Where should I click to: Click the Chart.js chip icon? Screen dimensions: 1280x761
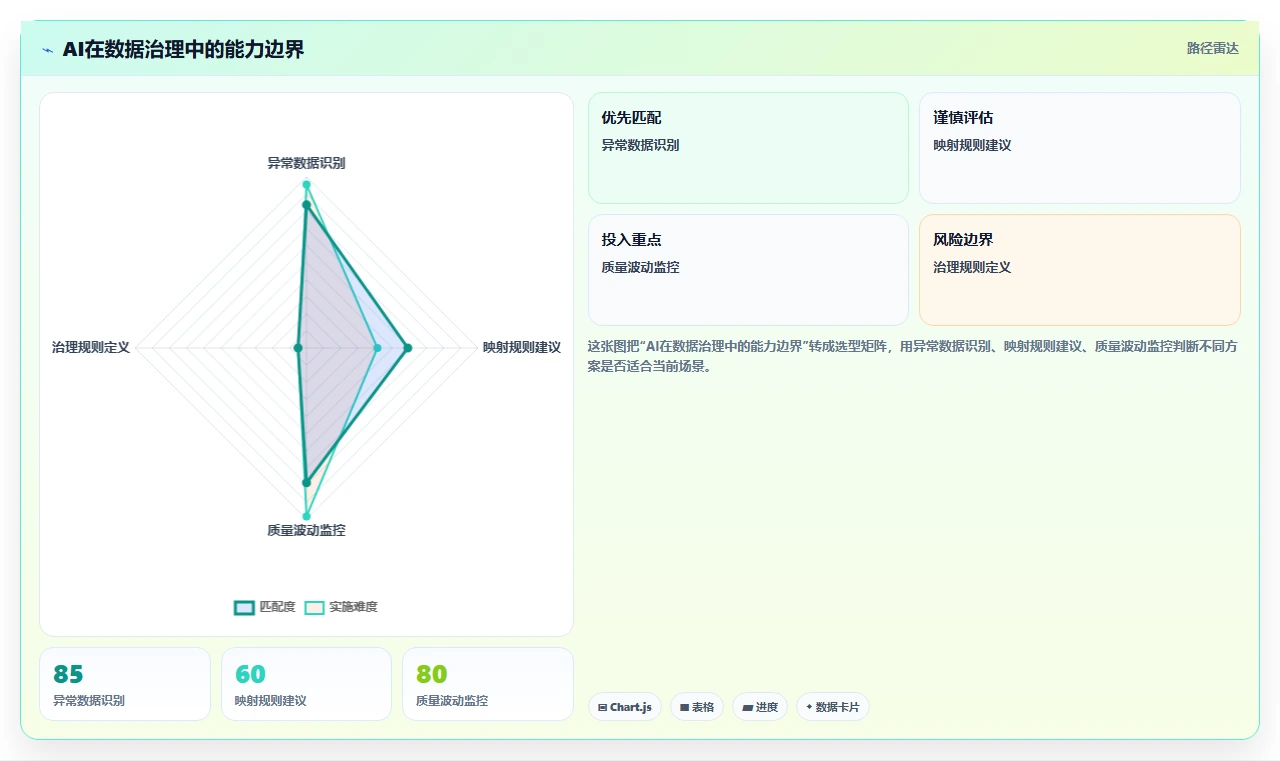click(x=602, y=707)
